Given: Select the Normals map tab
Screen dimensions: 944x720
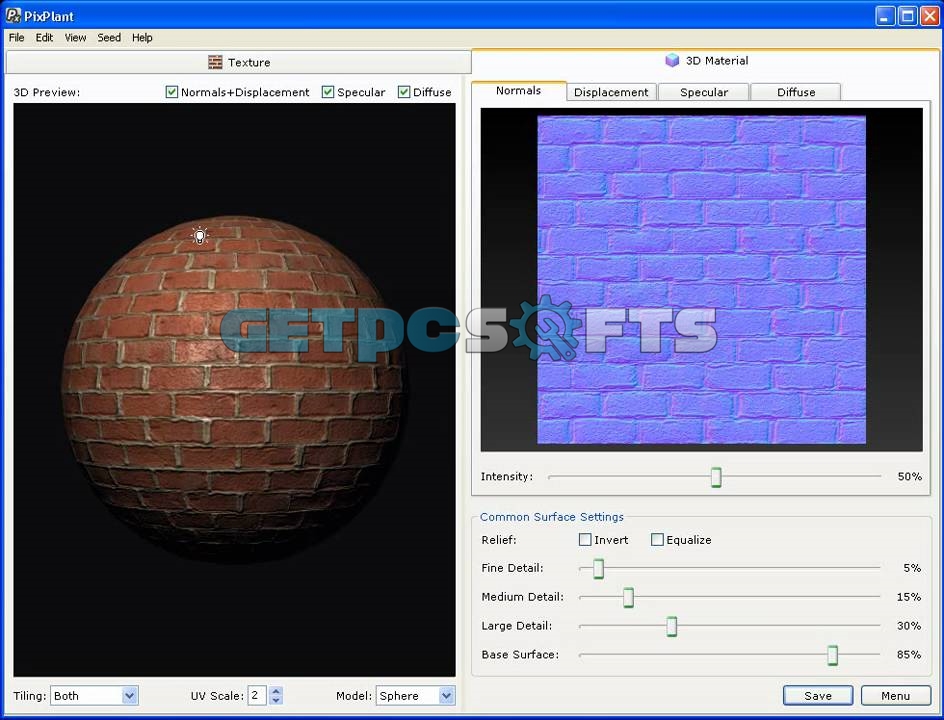Looking at the screenshot, I should (518, 91).
